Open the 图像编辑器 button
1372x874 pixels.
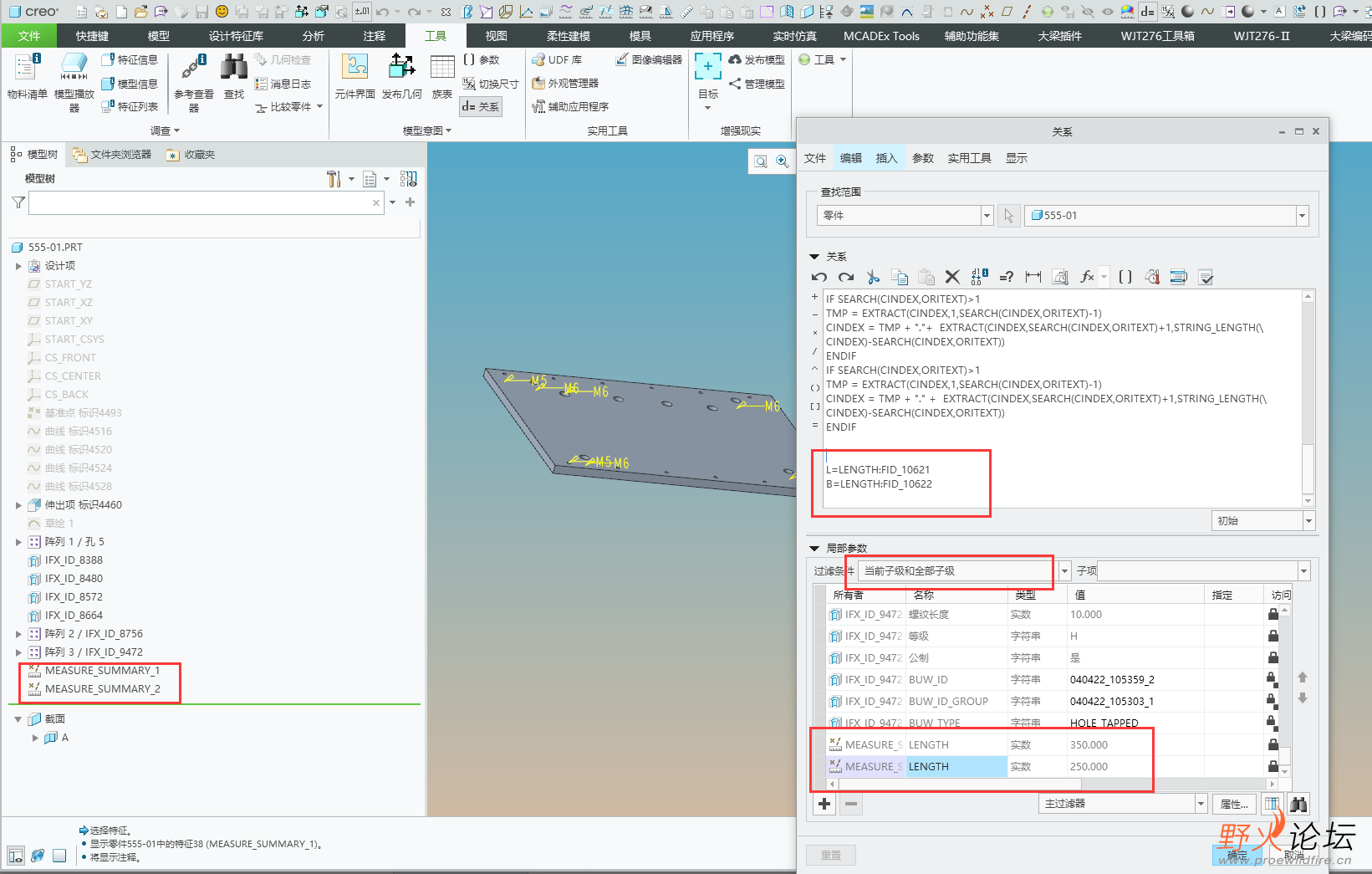(649, 60)
